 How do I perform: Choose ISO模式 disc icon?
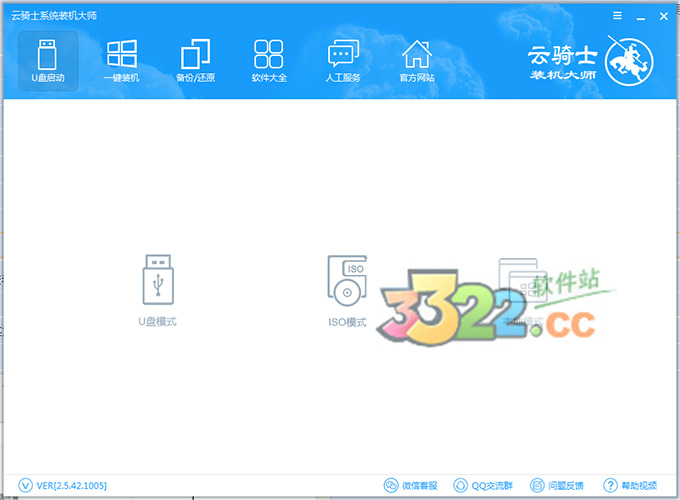click(x=347, y=280)
